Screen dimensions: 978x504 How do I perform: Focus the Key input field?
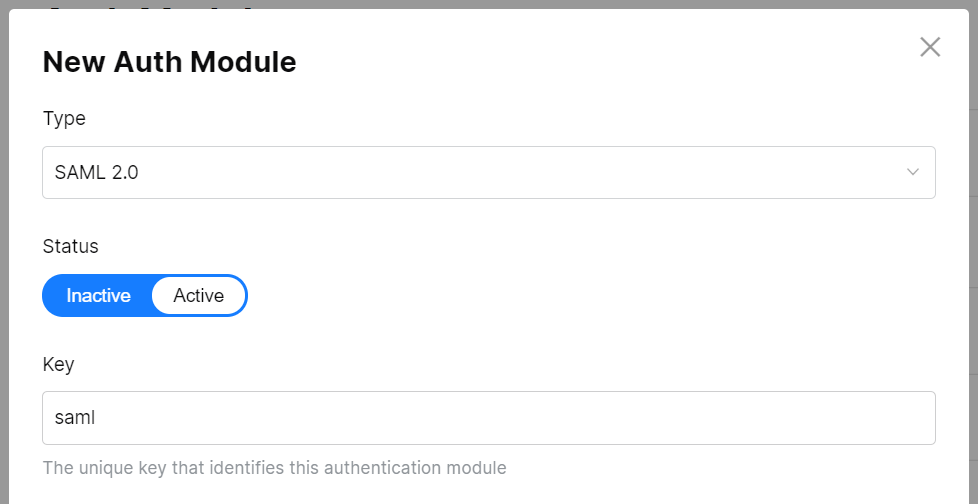point(488,418)
